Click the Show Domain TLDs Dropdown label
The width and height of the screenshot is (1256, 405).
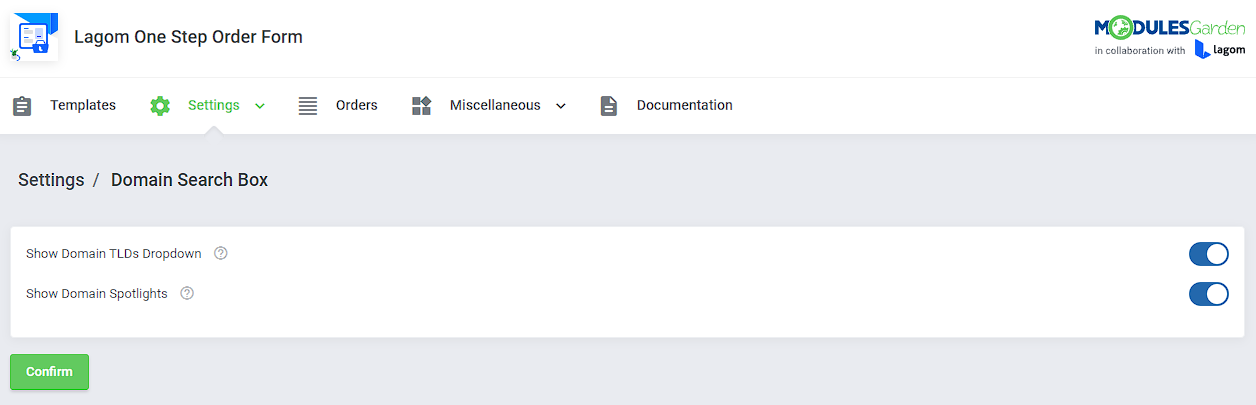click(114, 254)
